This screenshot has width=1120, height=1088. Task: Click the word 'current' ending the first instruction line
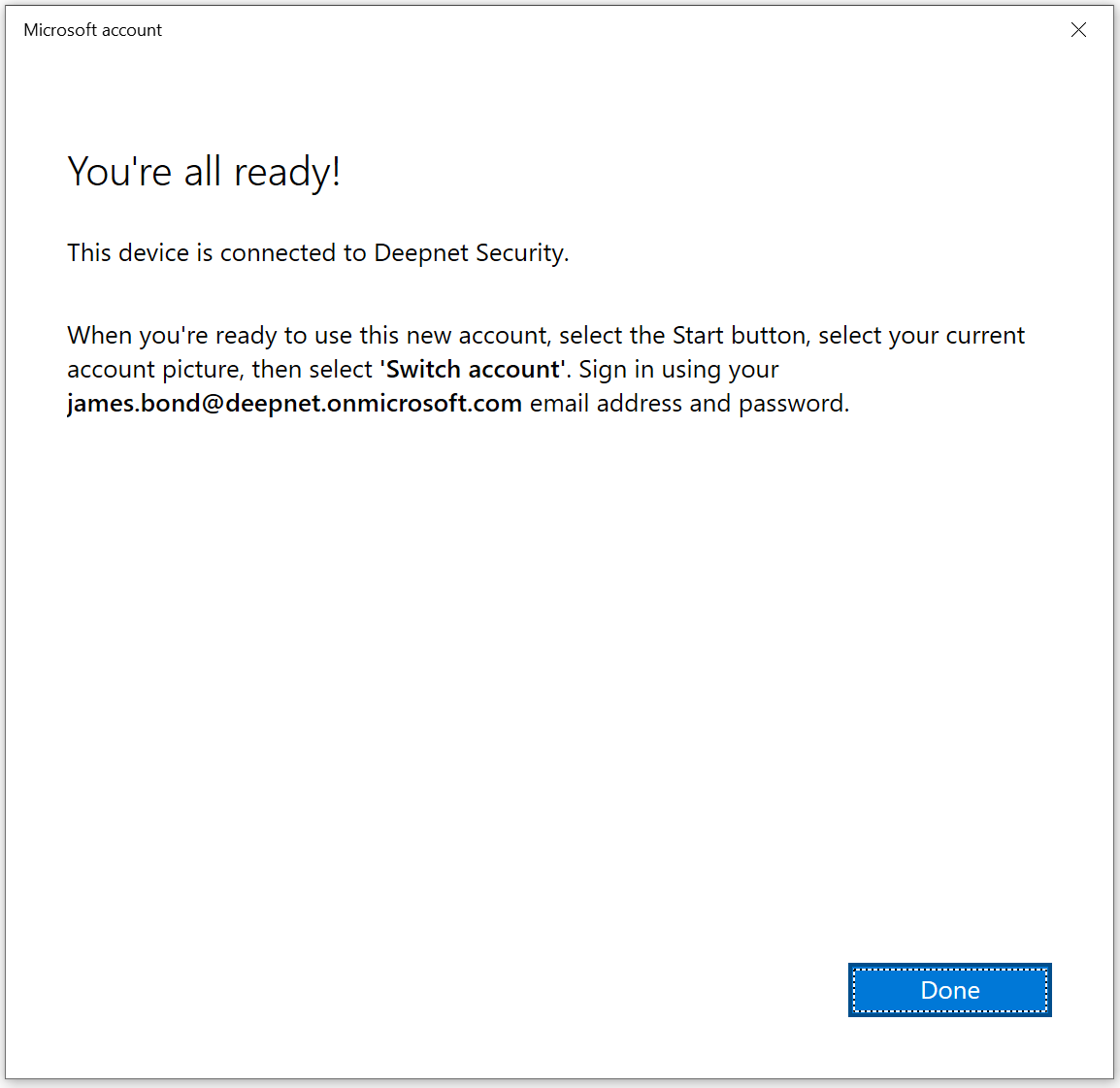985,336
